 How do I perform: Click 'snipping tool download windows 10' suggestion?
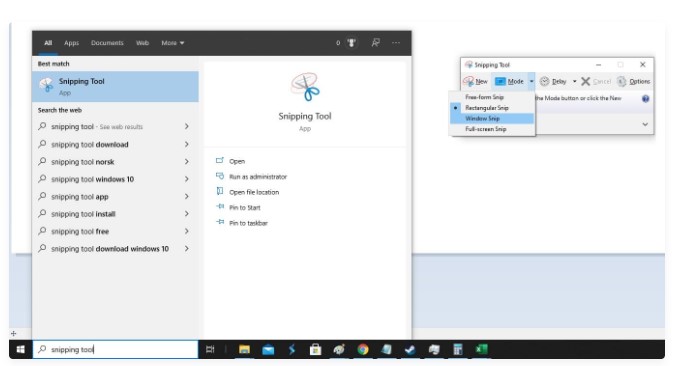click(115, 248)
